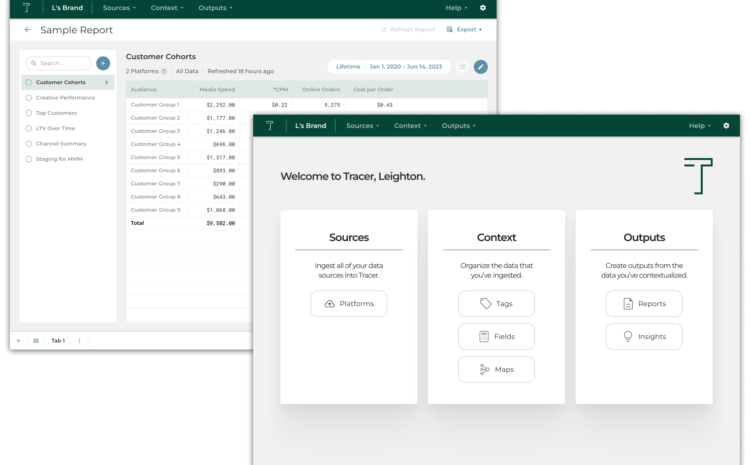Open settings gear in the Sample Report window
Viewport: 750px width, 465px height.
pos(483,8)
